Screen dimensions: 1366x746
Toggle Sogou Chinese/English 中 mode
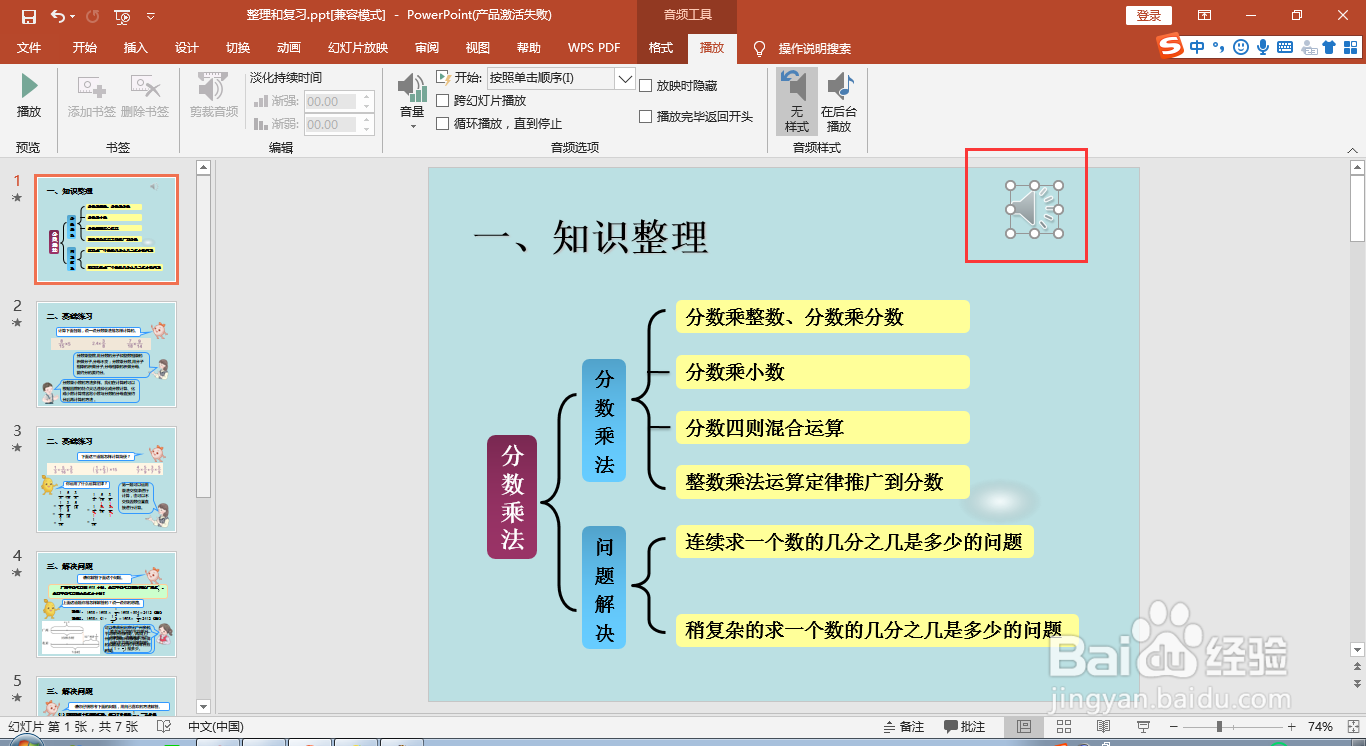click(1197, 46)
